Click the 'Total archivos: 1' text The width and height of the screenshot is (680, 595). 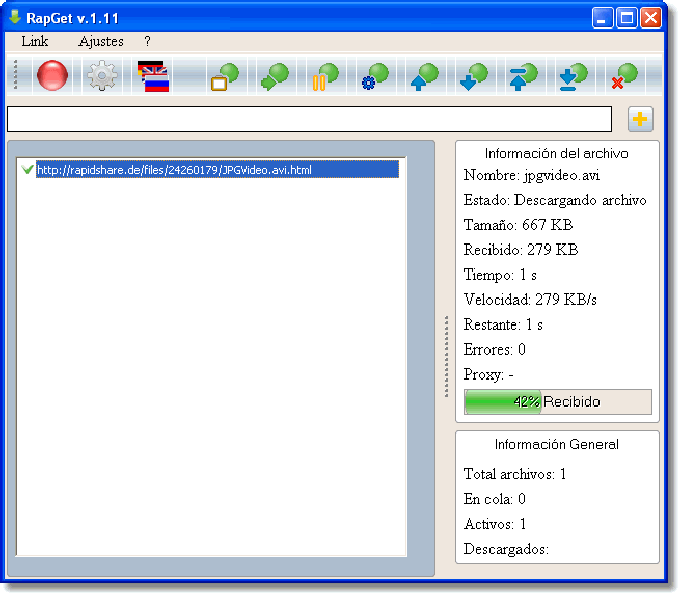tap(515, 474)
